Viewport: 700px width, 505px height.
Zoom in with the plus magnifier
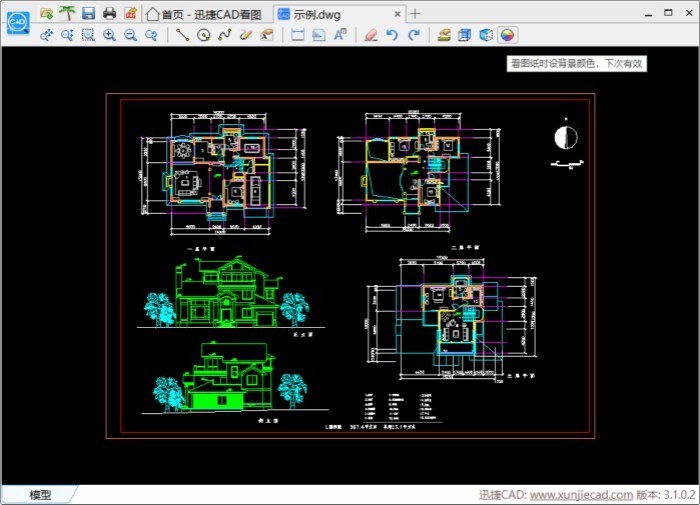click(x=109, y=35)
